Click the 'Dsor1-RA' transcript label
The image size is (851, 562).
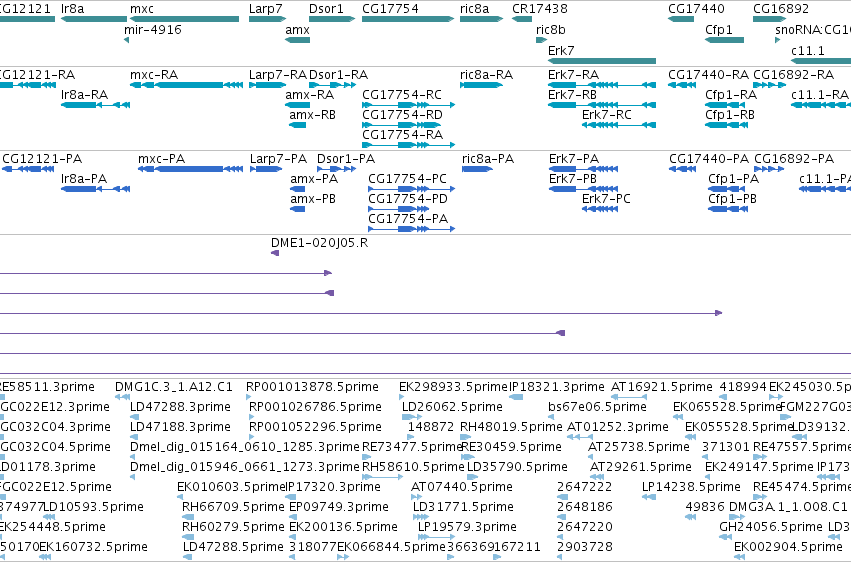[339, 74]
